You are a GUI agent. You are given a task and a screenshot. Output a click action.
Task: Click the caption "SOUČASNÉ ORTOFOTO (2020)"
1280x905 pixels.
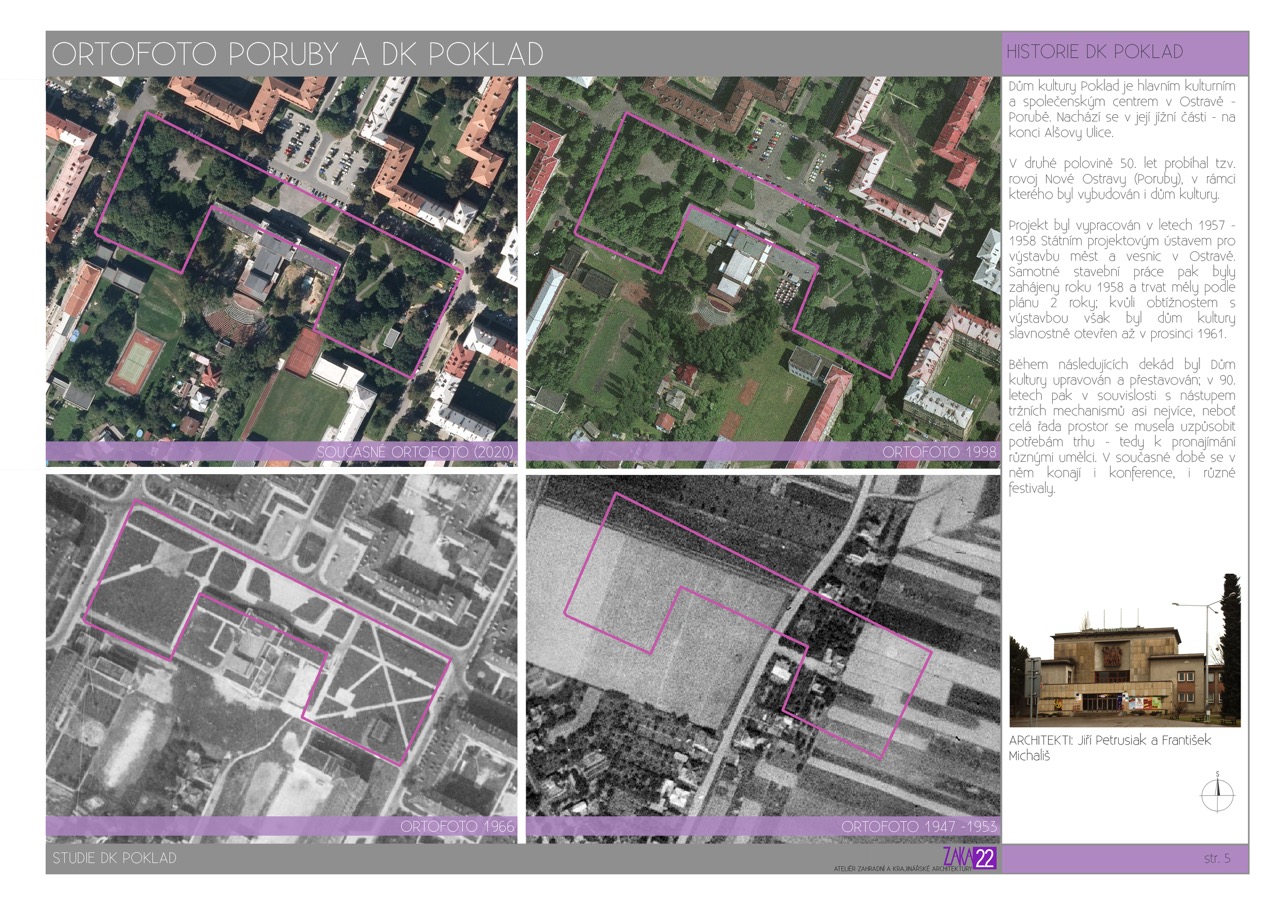(x=414, y=453)
